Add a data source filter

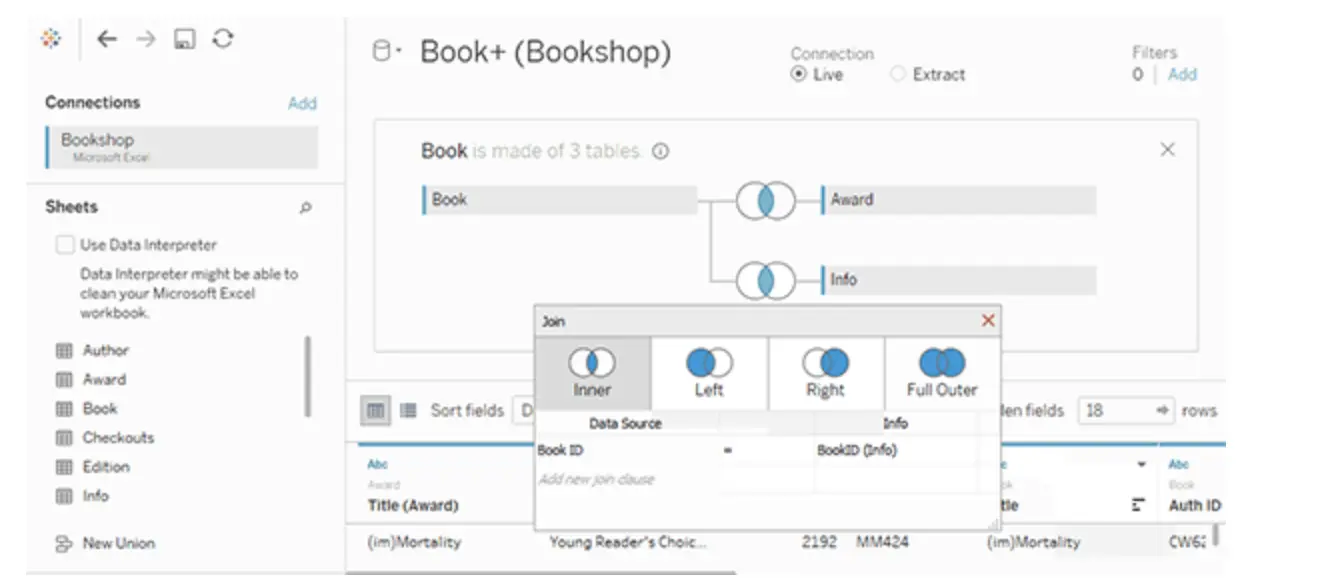[x=1182, y=75]
